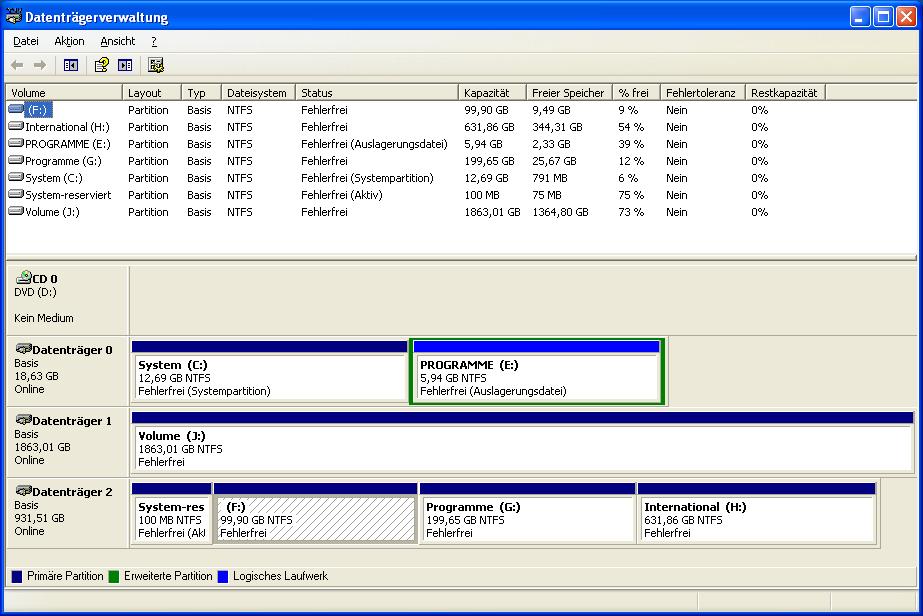923x616 pixels.
Task: Select the hatched (F:) 99,90 GB partition block
Action: coord(316,513)
